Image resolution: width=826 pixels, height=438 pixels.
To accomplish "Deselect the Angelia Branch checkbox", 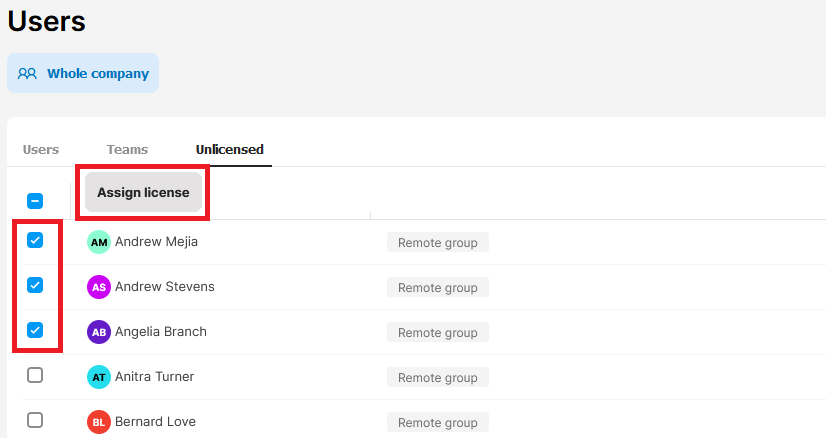I will [x=35, y=330].
